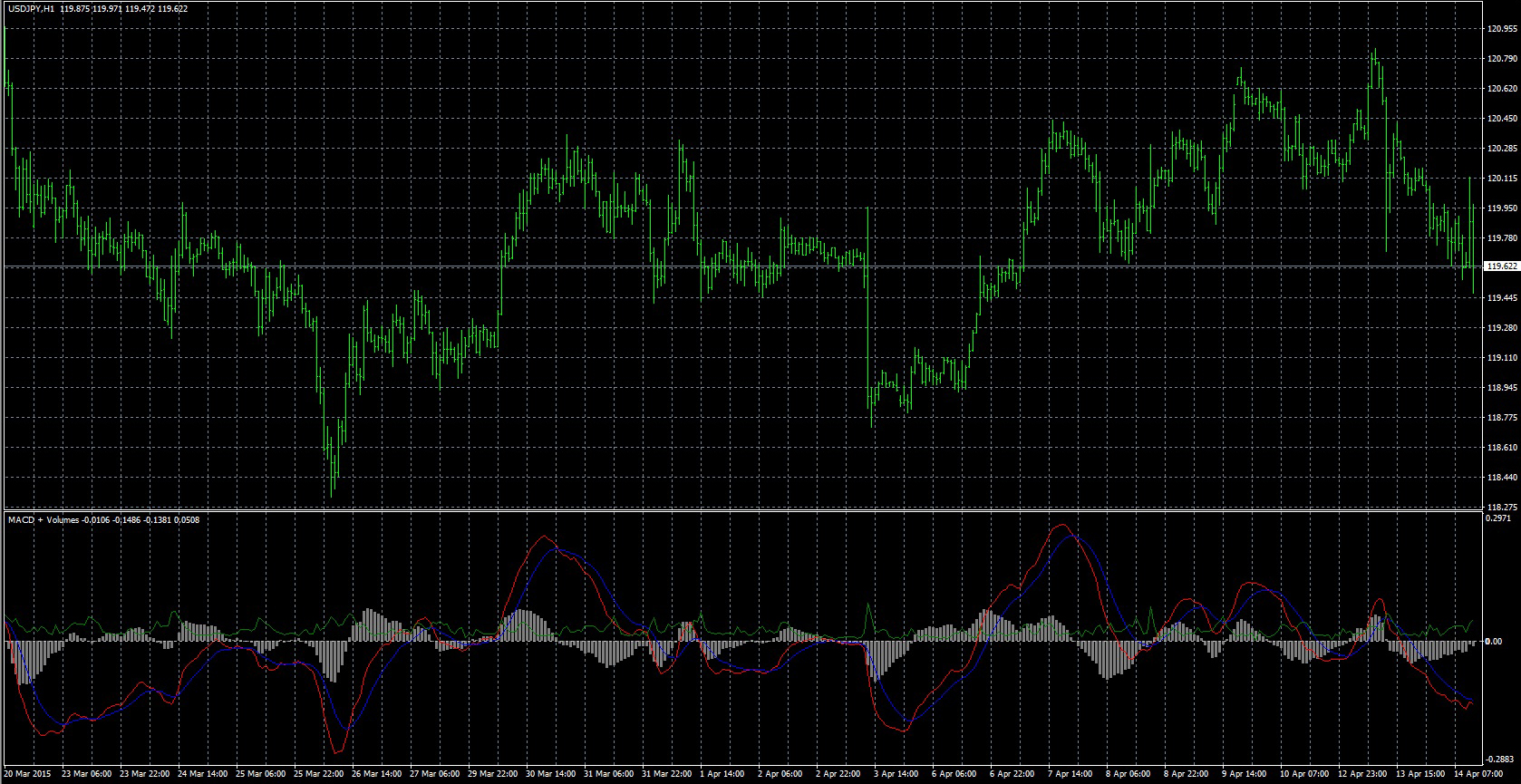Click the USDJPY,H1 symbol label
This screenshot has width=1521, height=784.
click(x=31, y=8)
